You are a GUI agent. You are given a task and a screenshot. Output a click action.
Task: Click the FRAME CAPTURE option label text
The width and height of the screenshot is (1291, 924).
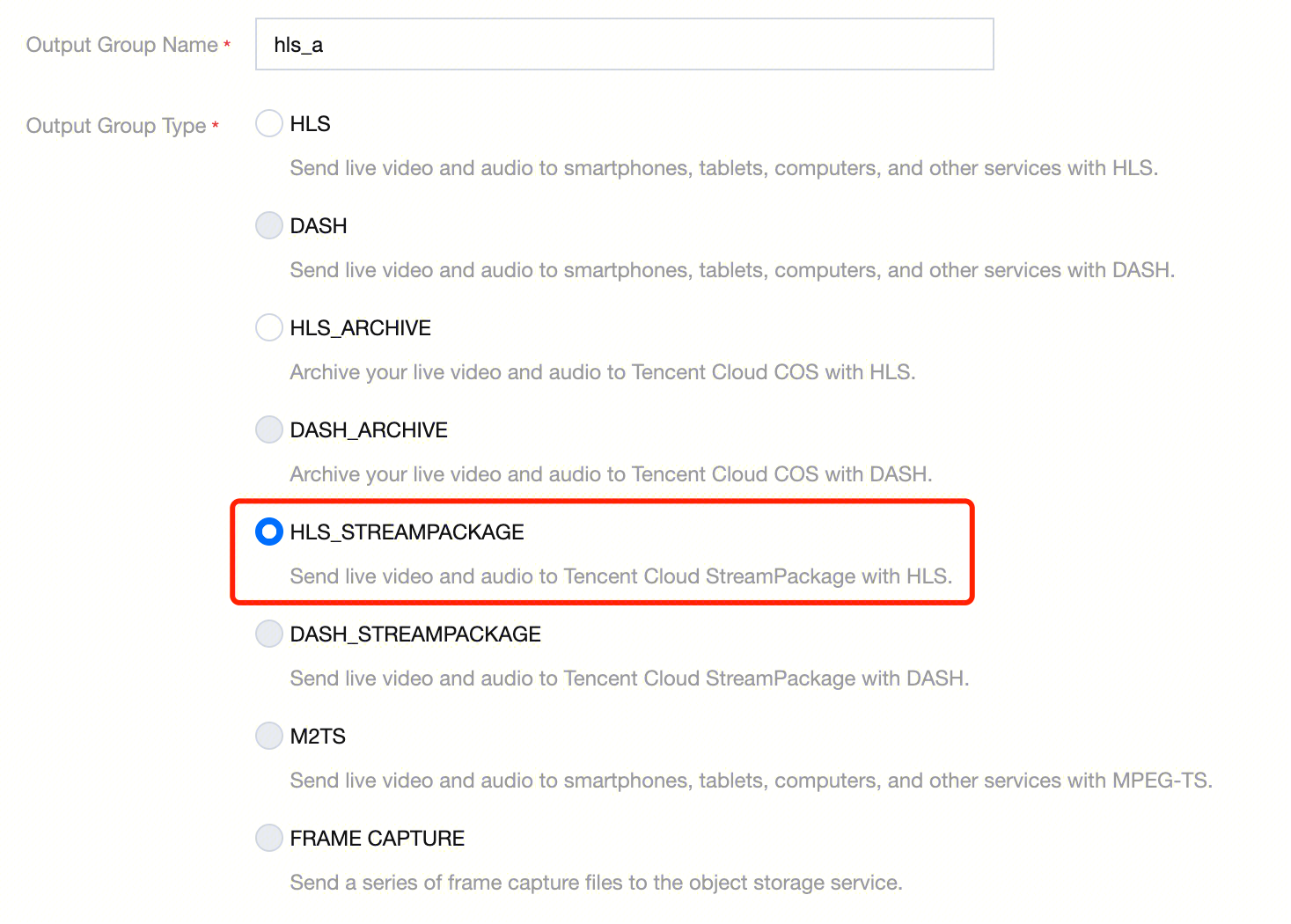pyautogui.click(x=378, y=839)
